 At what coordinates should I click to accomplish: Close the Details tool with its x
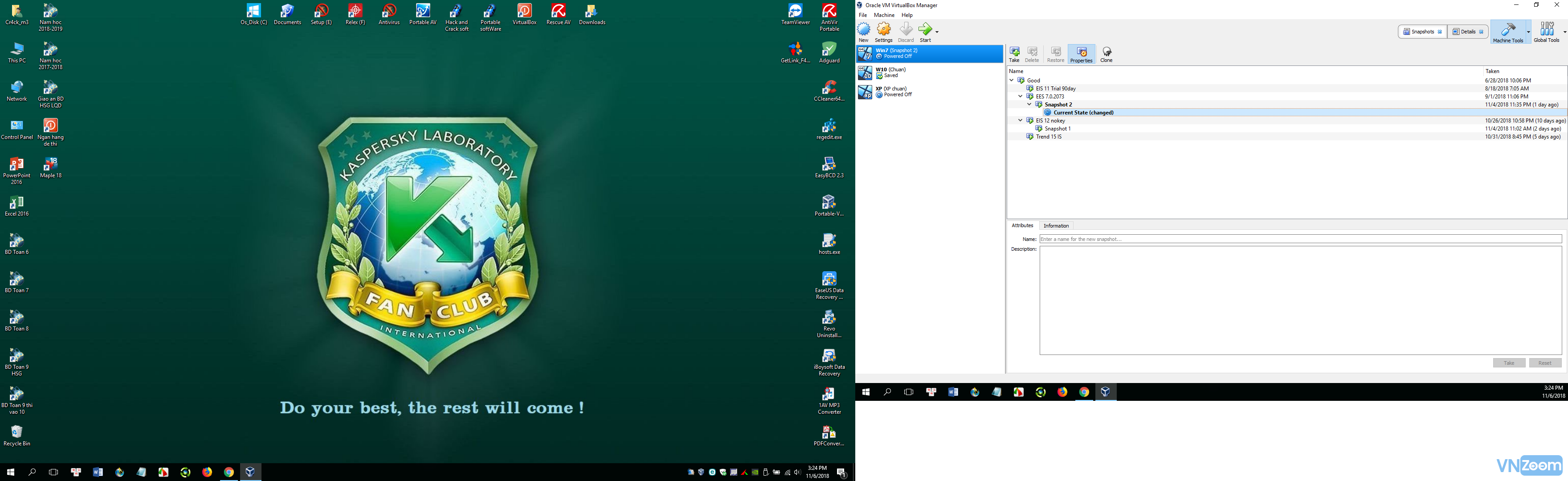click(x=1482, y=32)
